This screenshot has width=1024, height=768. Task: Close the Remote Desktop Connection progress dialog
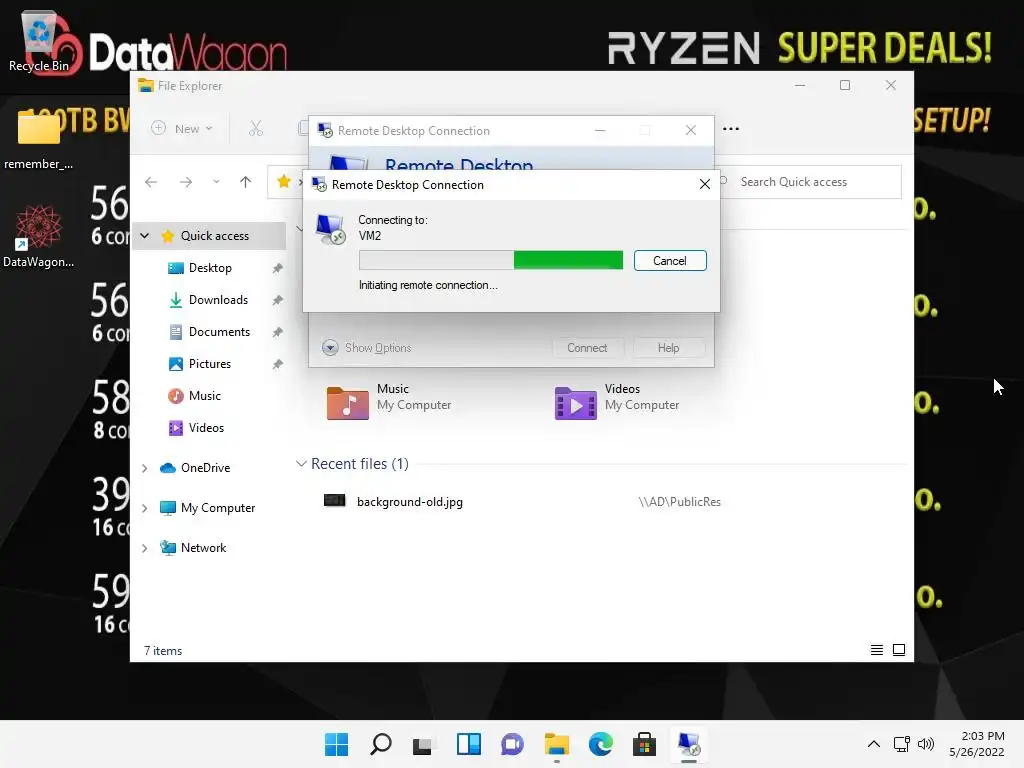(705, 184)
